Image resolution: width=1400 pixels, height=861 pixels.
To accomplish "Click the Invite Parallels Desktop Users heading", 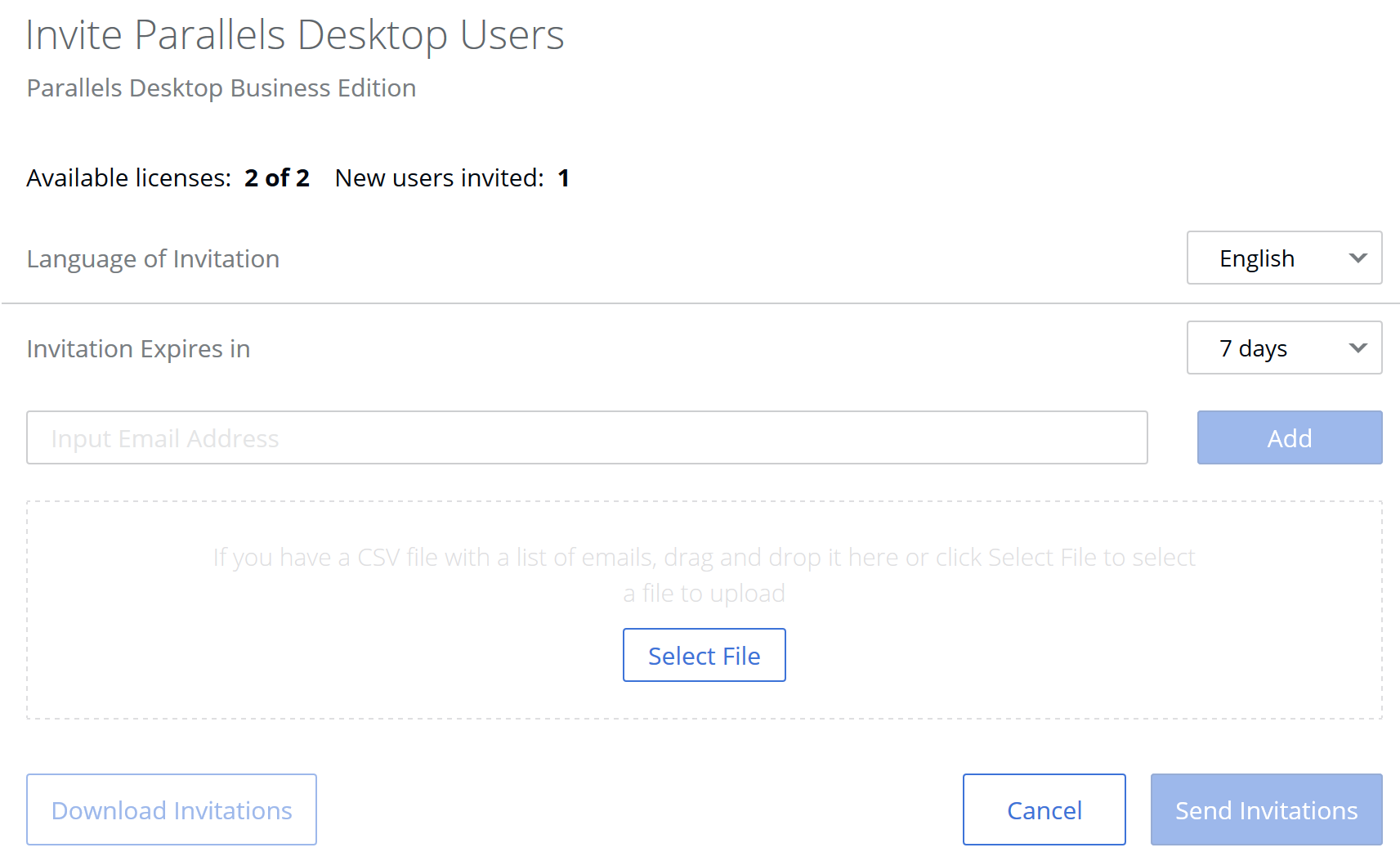I will 294,35.
